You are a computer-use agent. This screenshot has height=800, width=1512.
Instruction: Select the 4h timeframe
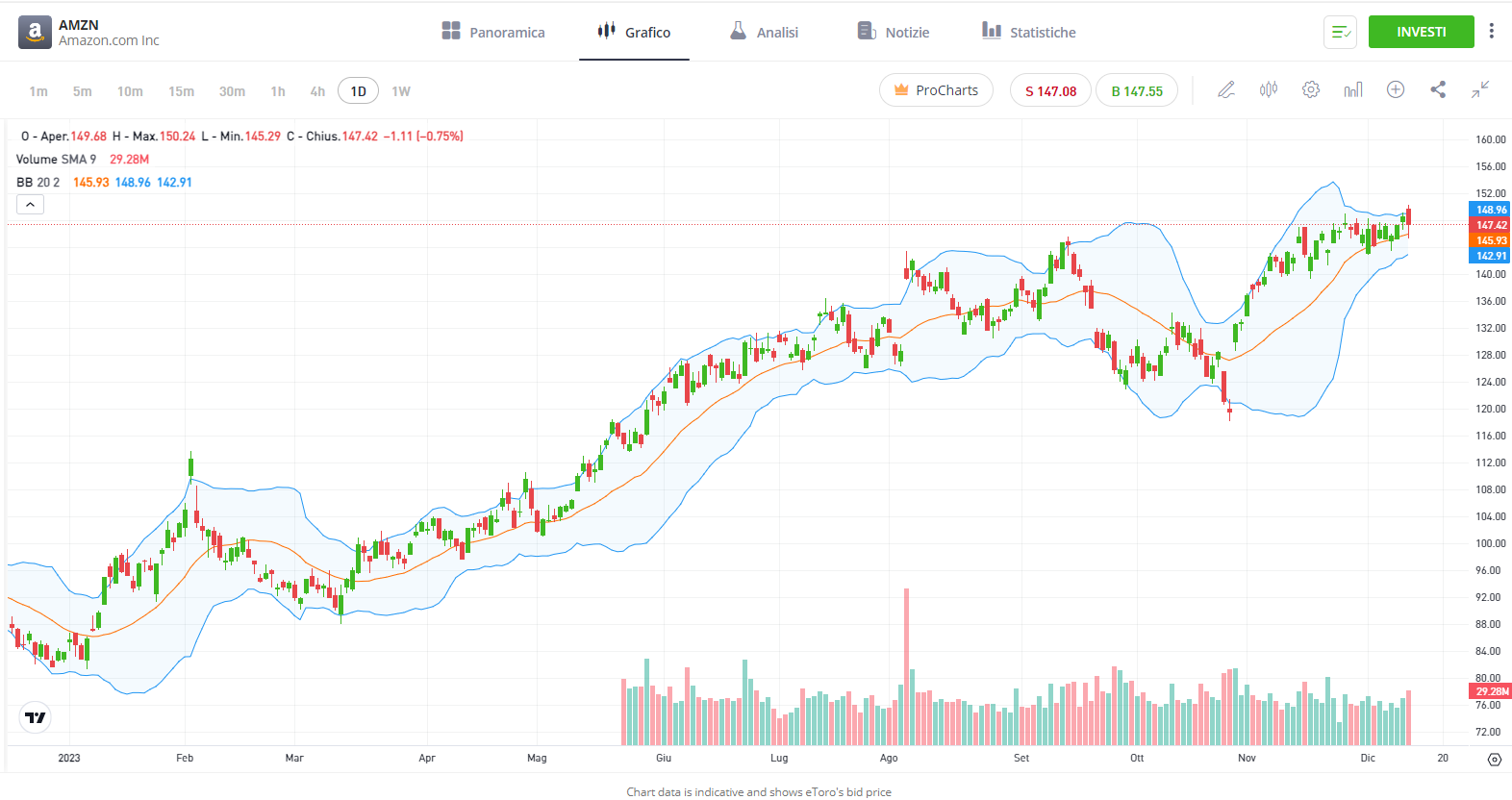317,91
